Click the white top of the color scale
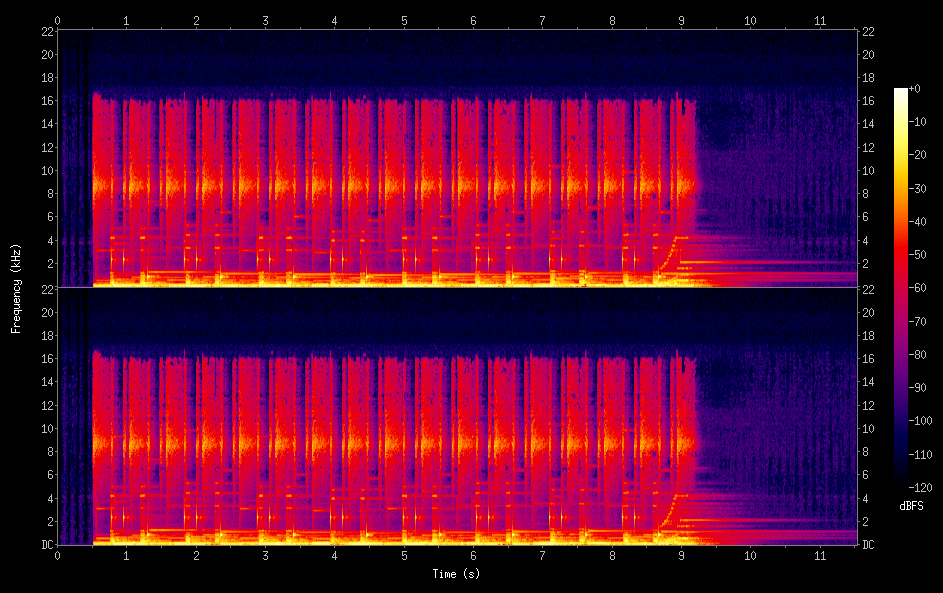943x593 pixels. pos(901,92)
